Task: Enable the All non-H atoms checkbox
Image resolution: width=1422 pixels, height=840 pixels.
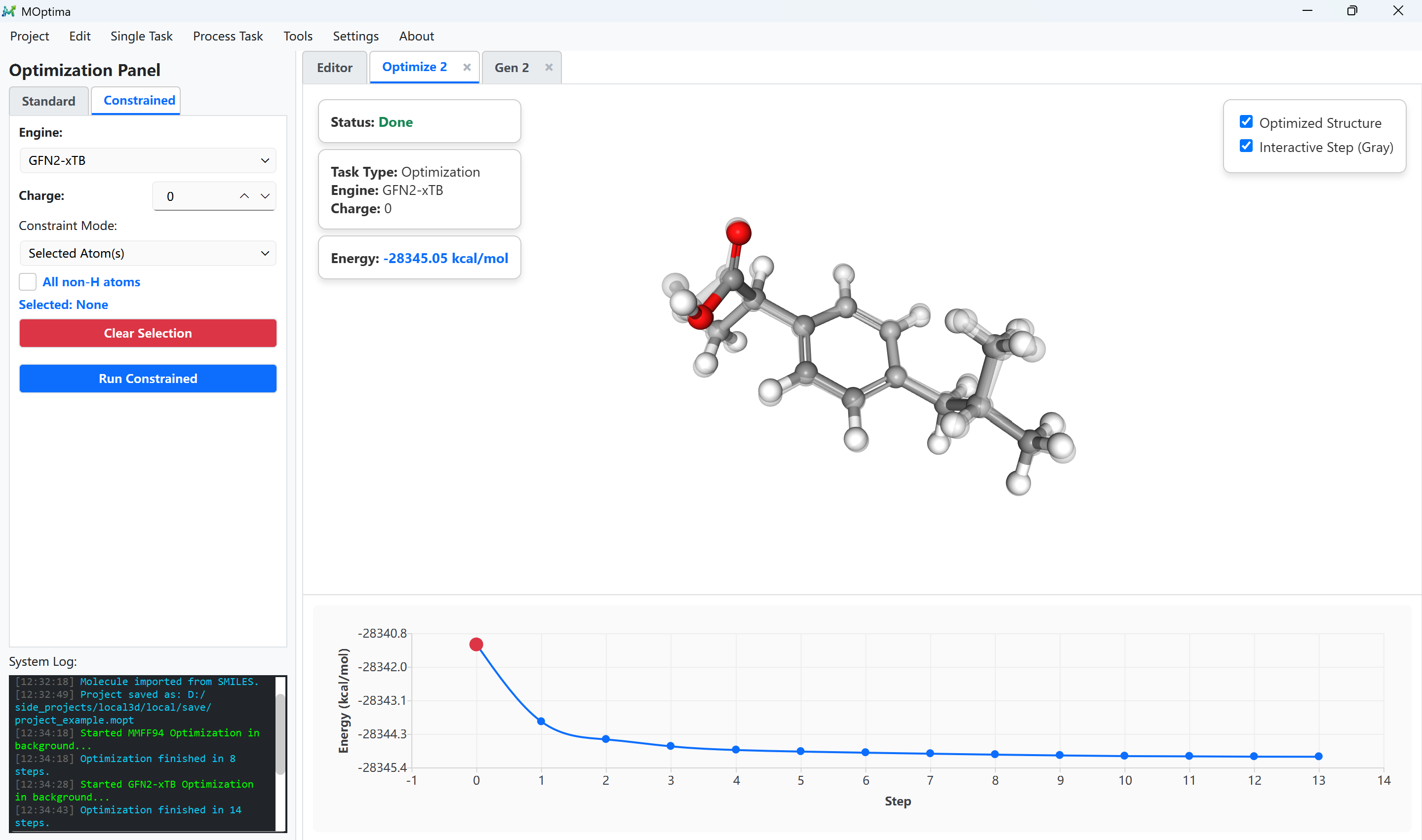Action: click(28, 282)
